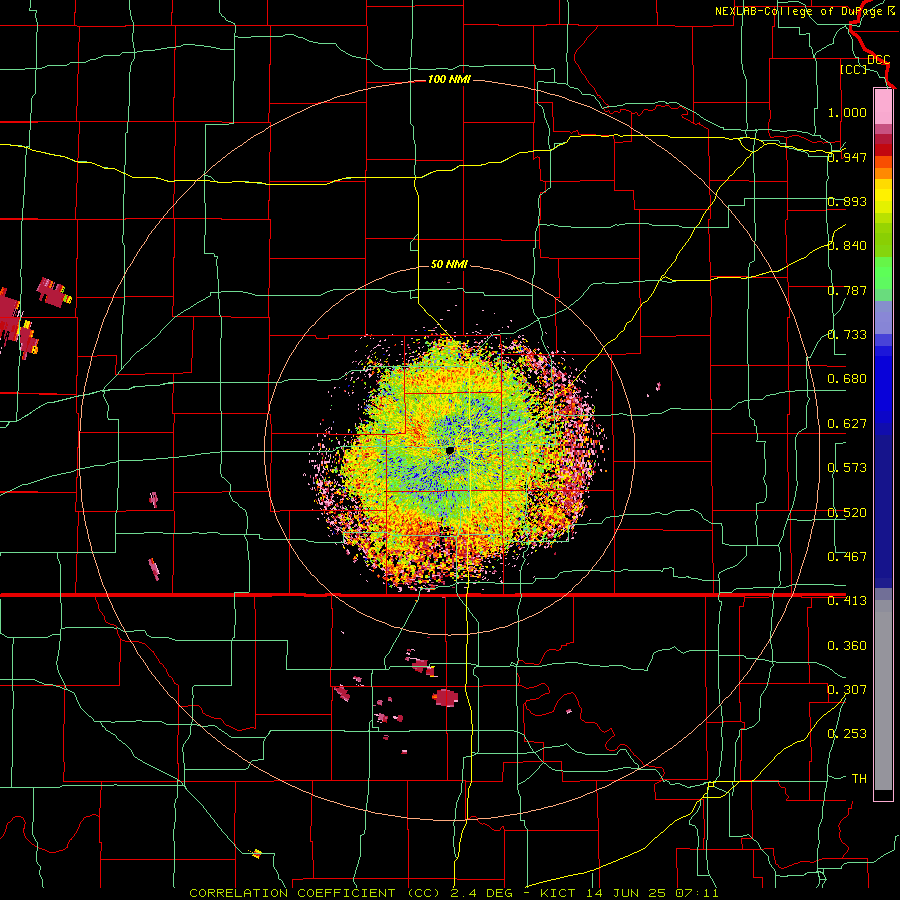This screenshot has height=900, width=900.
Task: Pick the lavender swatch between 0.787 and 0.733
Action: [883, 317]
